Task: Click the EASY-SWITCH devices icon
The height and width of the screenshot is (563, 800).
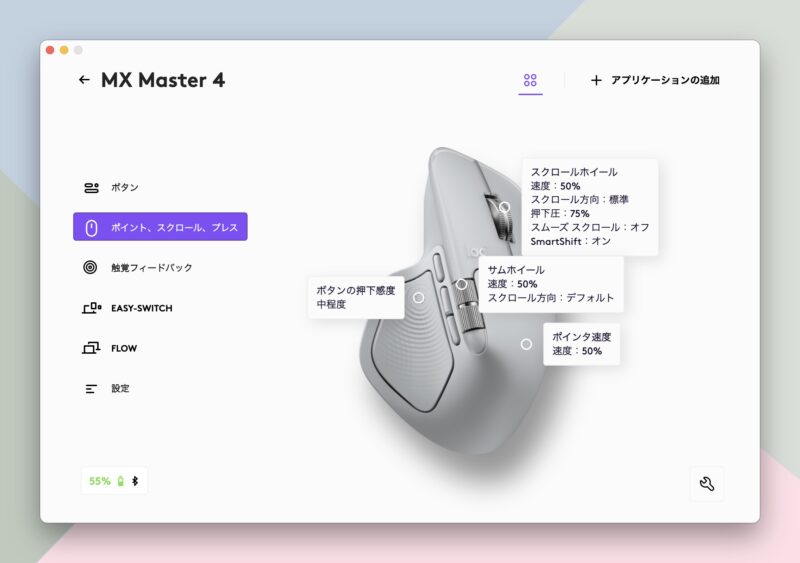Action: 91,308
